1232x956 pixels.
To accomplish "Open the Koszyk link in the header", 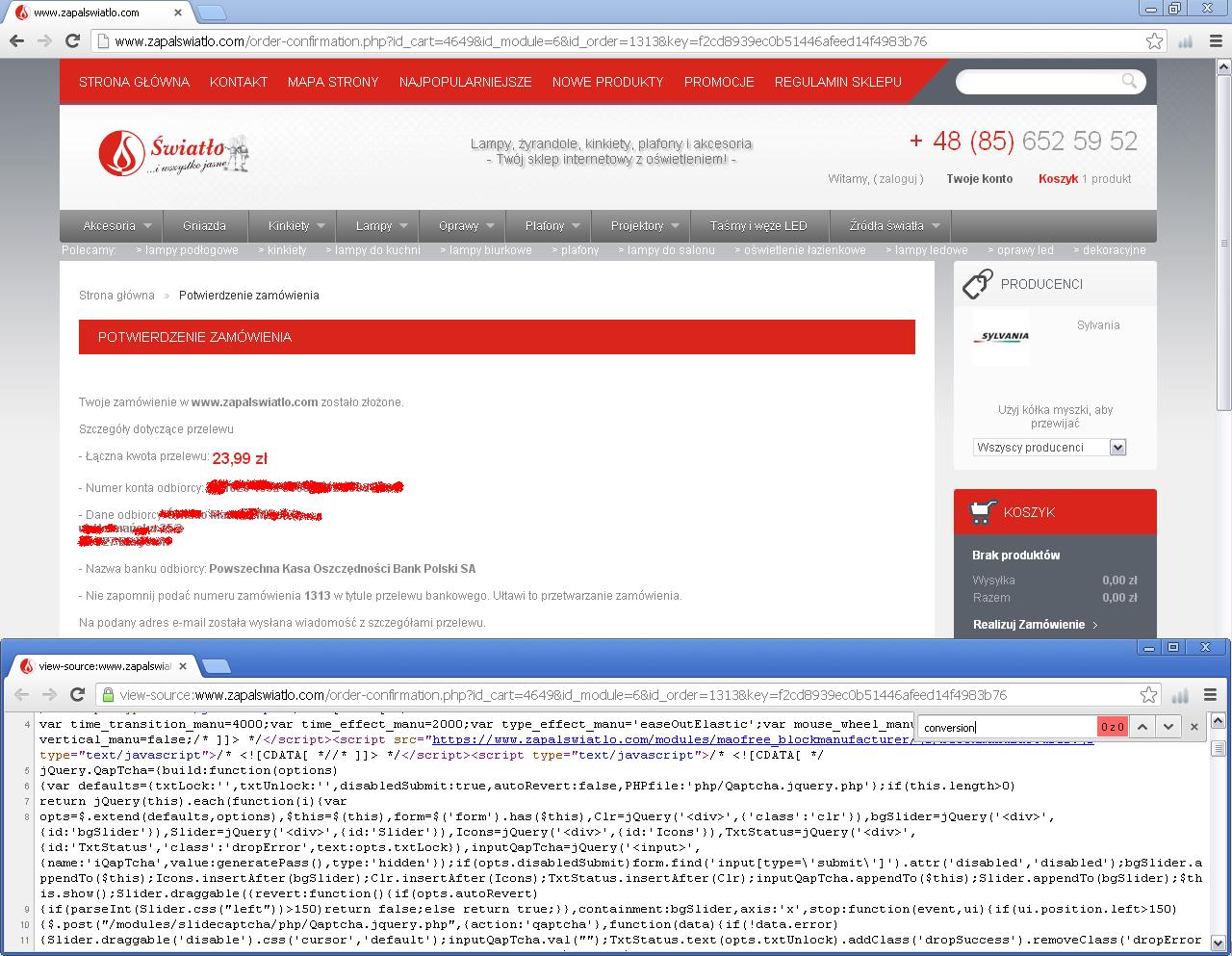I will [1058, 179].
